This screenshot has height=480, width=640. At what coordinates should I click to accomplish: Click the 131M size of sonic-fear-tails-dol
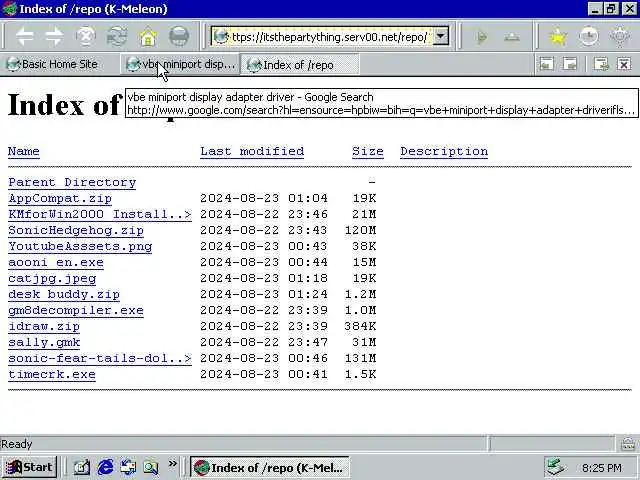(x=360, y=358)
